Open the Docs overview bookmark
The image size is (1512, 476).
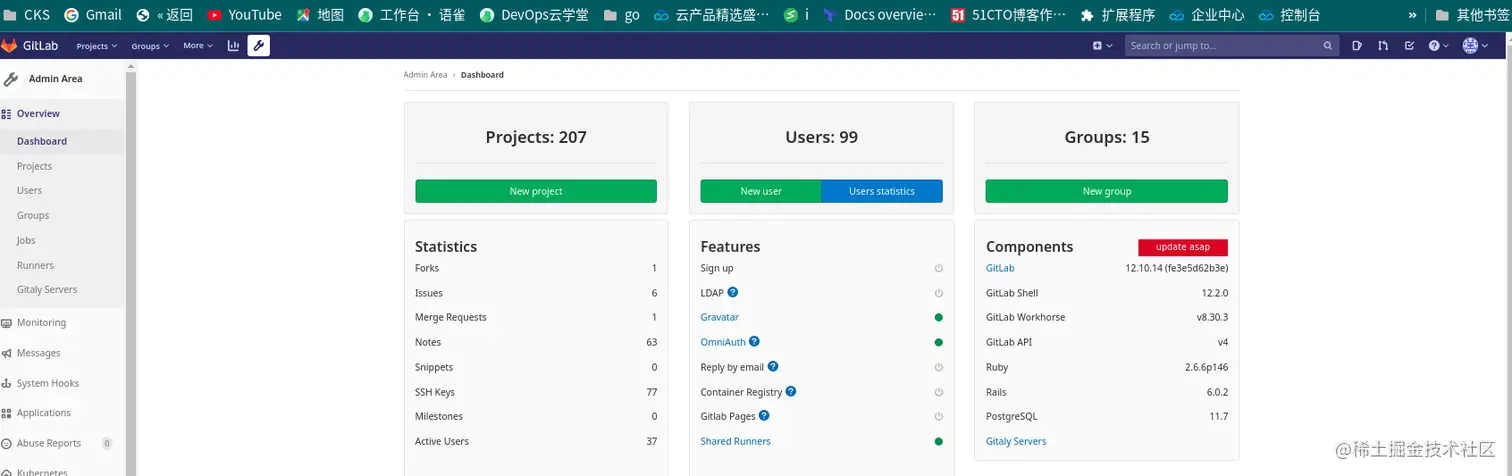tap(880, 15)
